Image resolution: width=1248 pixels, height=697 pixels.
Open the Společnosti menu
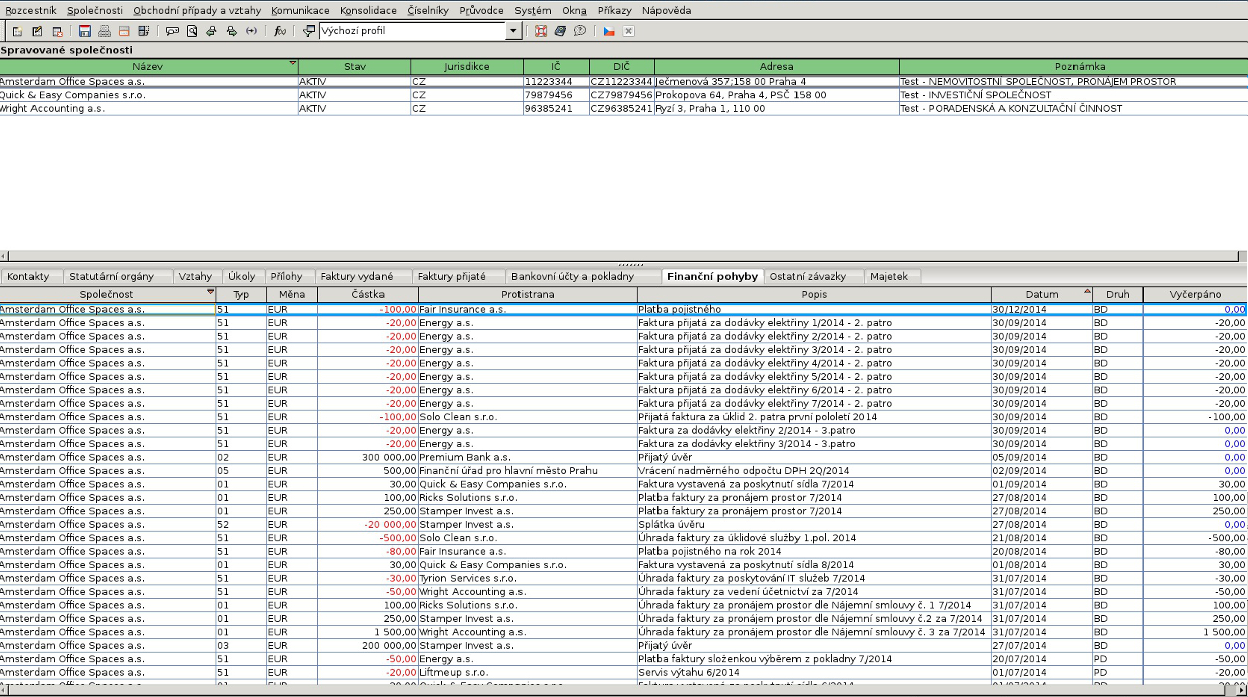pyautogui.click(x=95, y=10)
